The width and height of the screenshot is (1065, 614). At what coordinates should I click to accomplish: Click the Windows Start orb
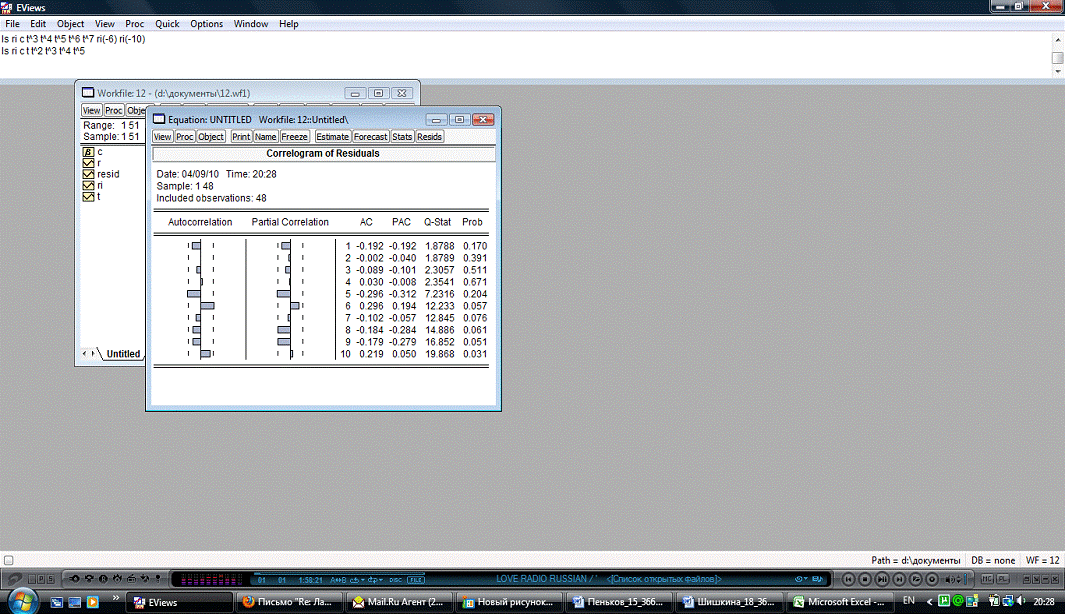point(19,601)
